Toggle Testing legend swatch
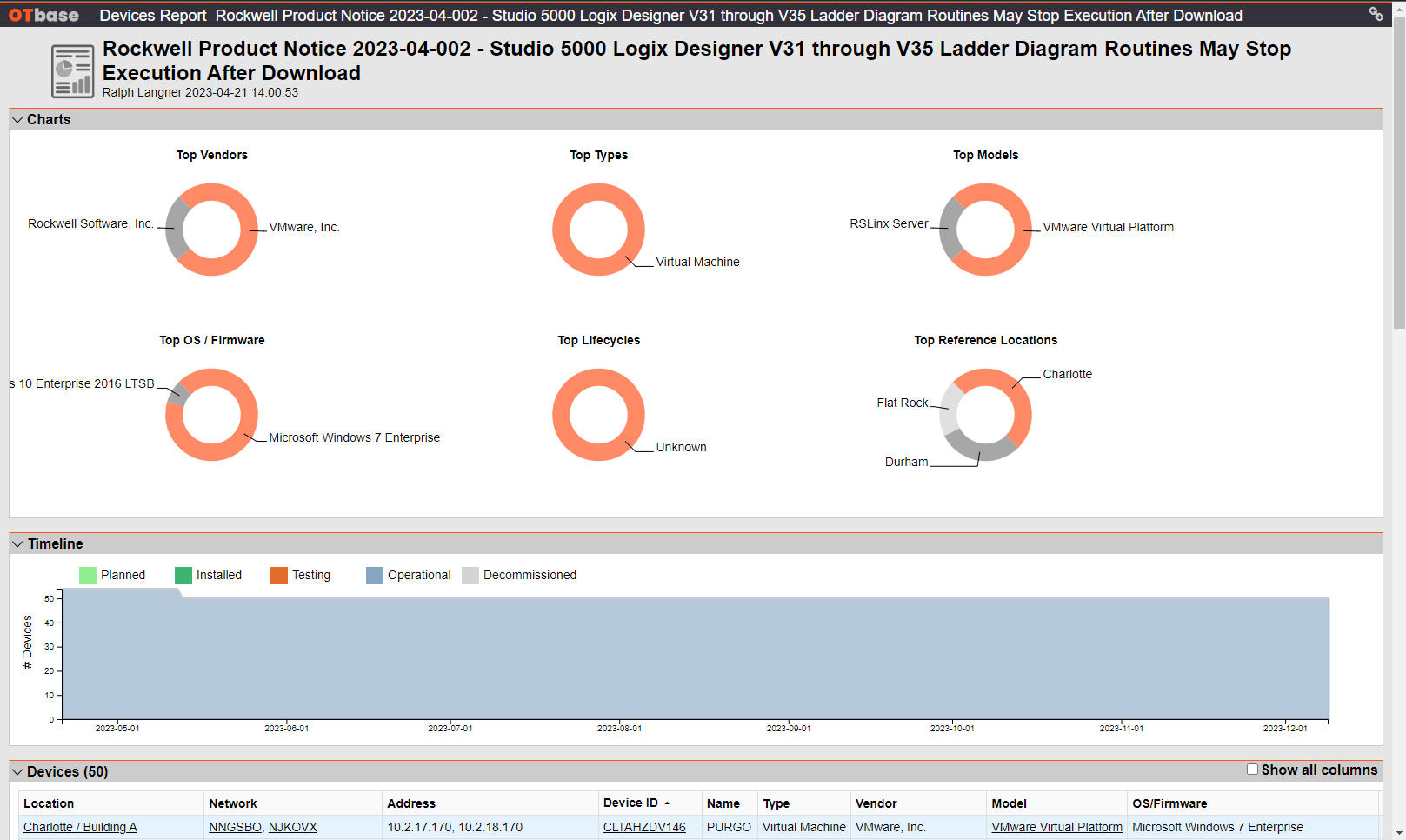The height and width of the screenshot is (840, 1406). coord(279,576)
